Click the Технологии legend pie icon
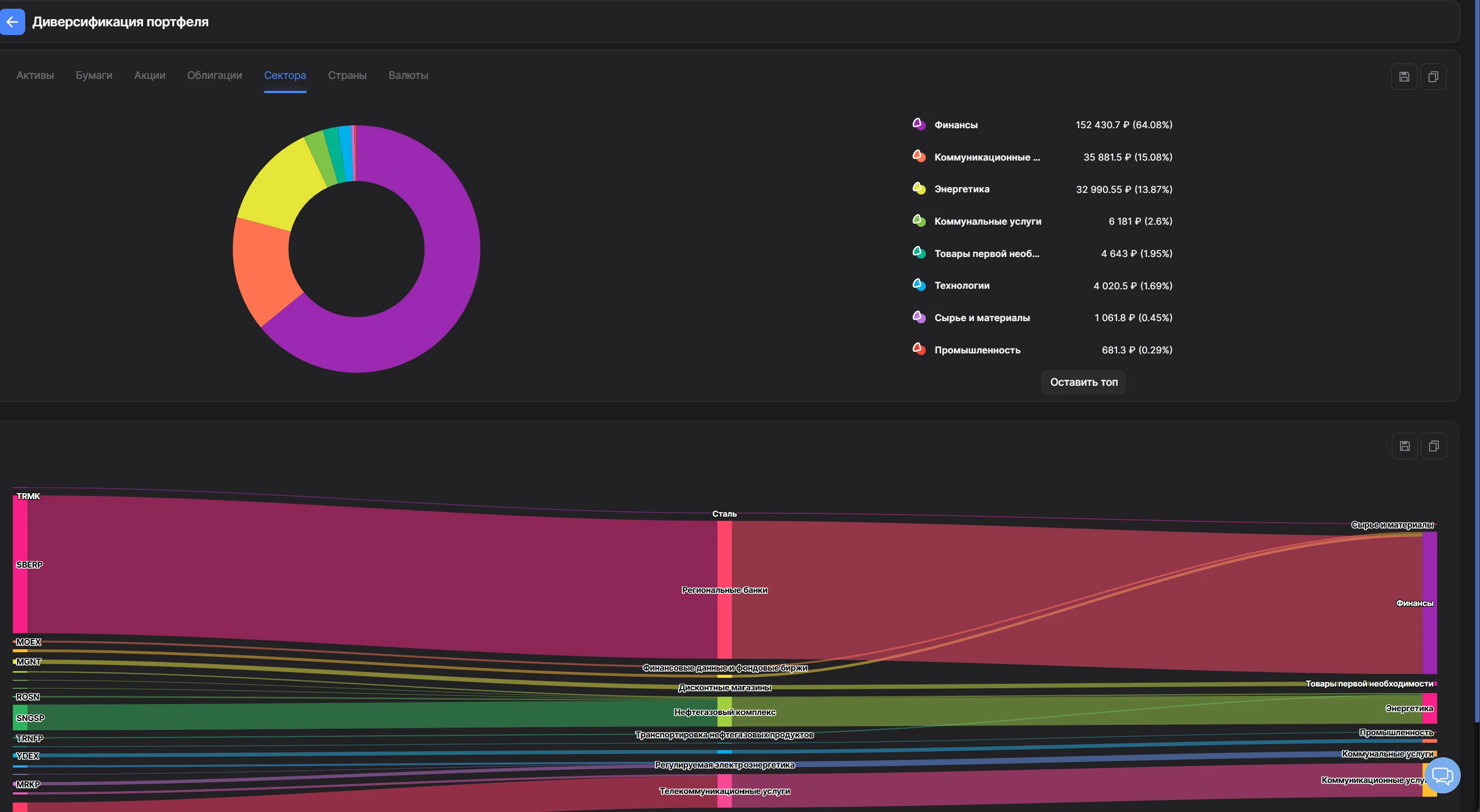Viewport: 1480px width, 812px height. click(919, 285)
